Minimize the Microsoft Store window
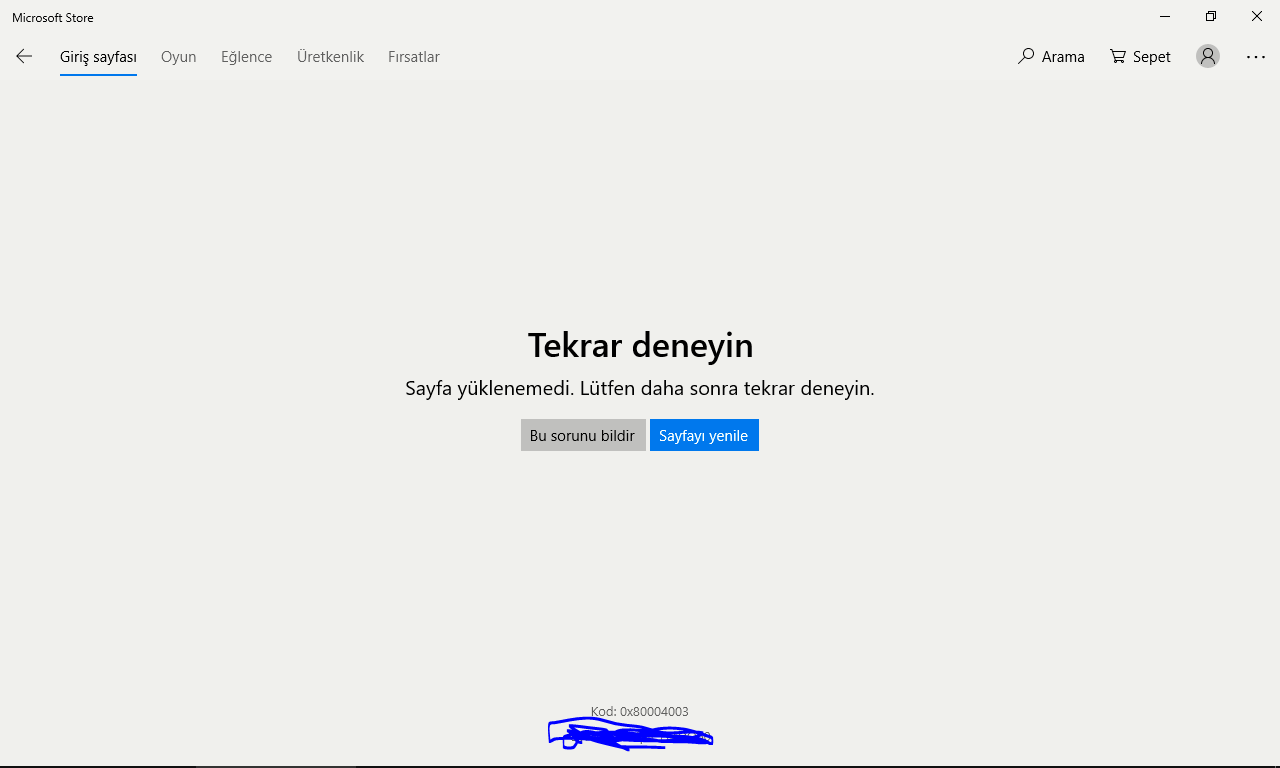 [x=1165, y=17]
